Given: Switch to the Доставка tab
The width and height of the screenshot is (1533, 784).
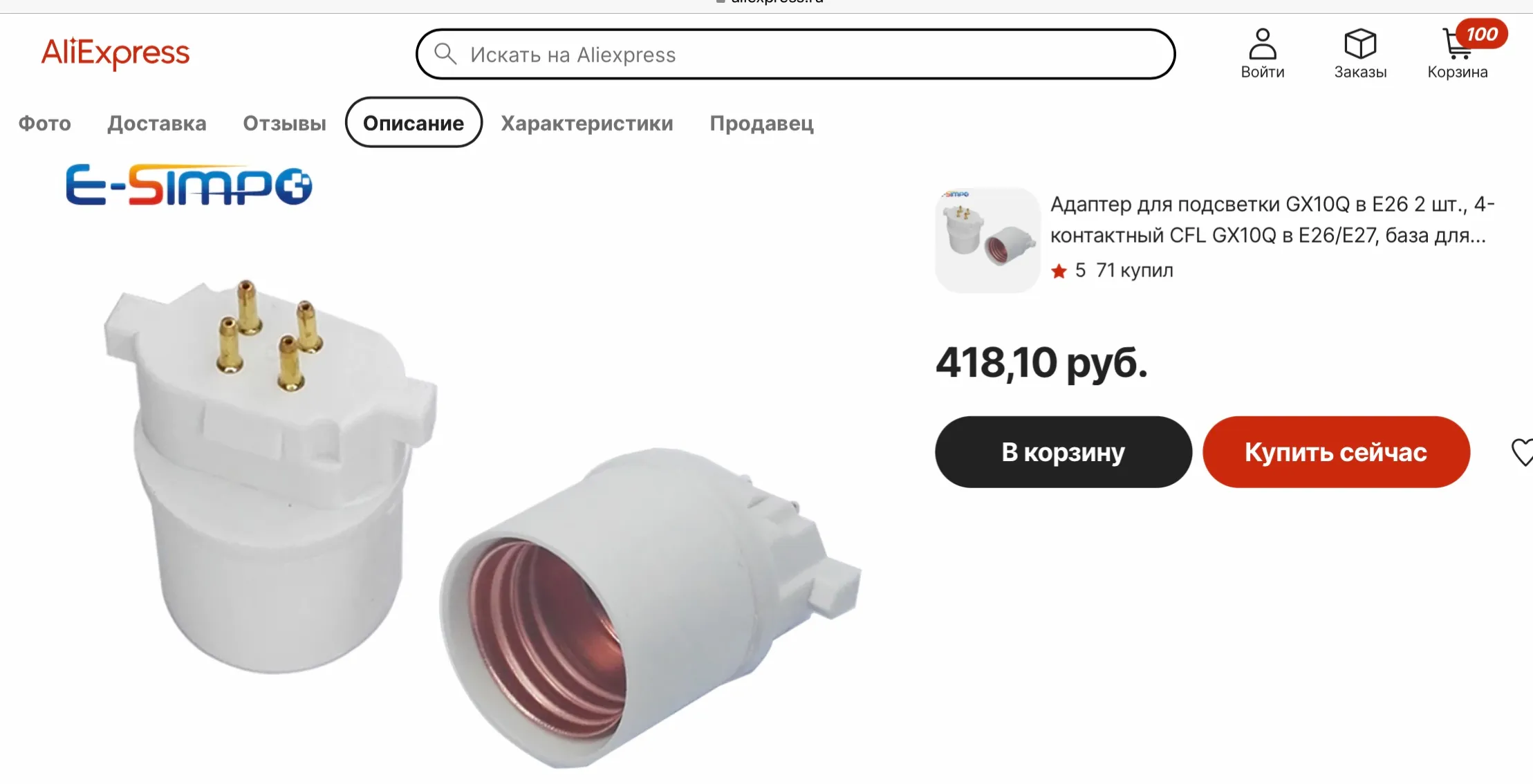Looking at the screenshot, I should click(157, 123).
